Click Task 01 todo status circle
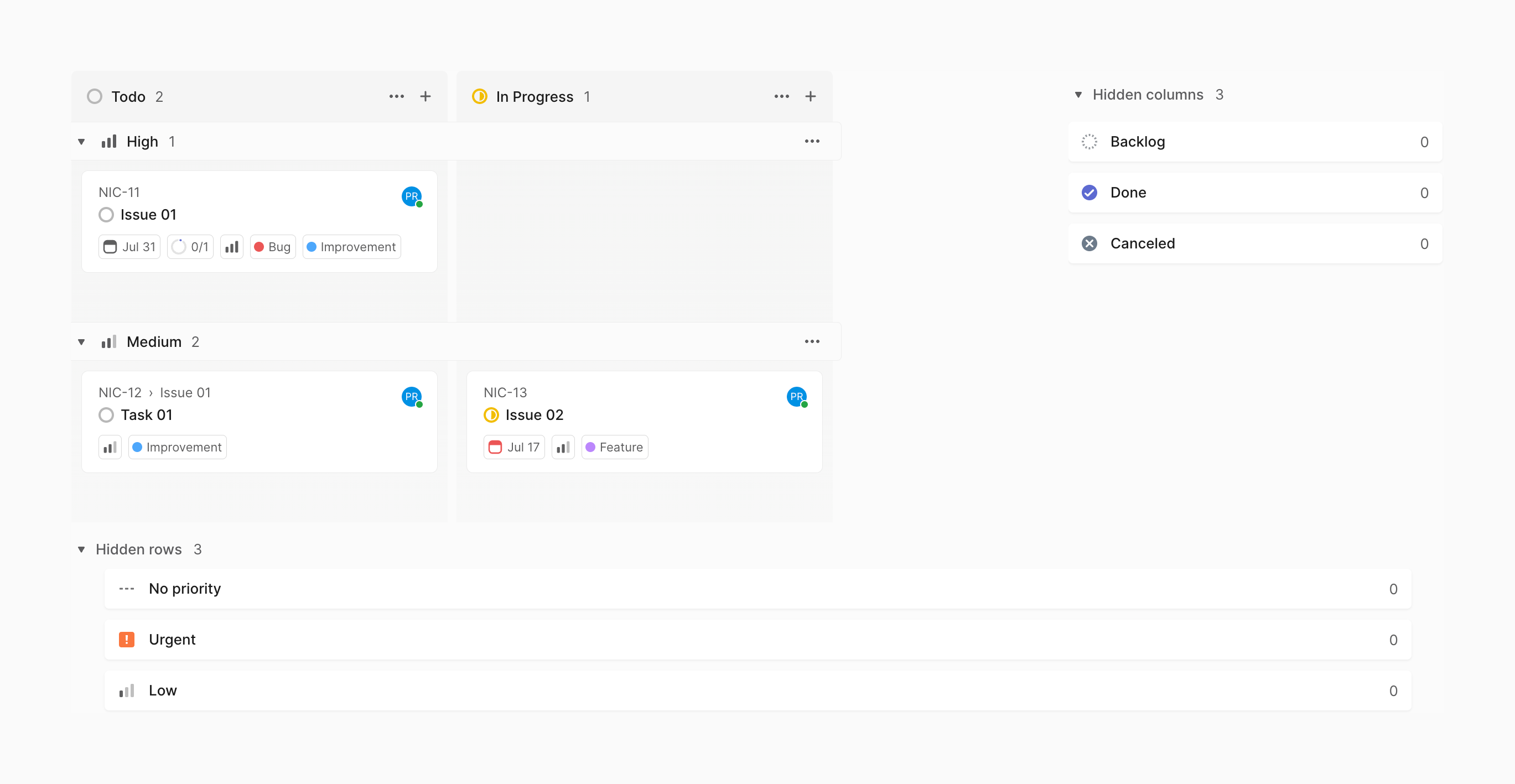This screenshot has height=784, width=1515. pyautogui.click(x=106, y=415)
